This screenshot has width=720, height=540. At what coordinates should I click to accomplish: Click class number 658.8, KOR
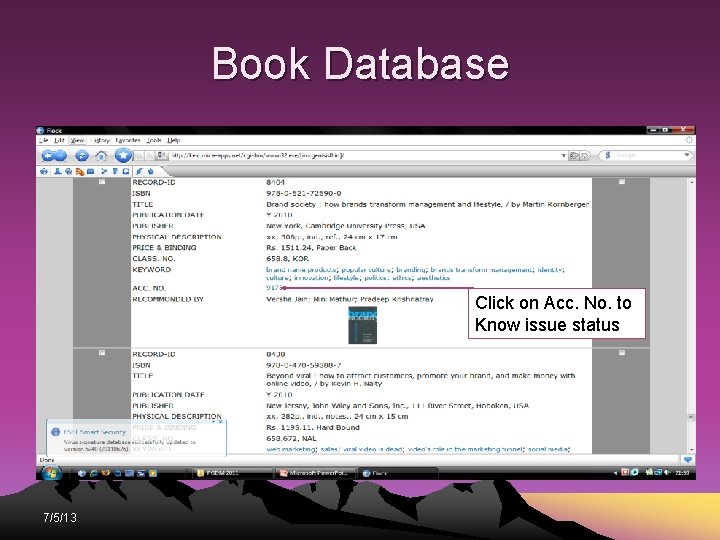[x=287, y=259]
